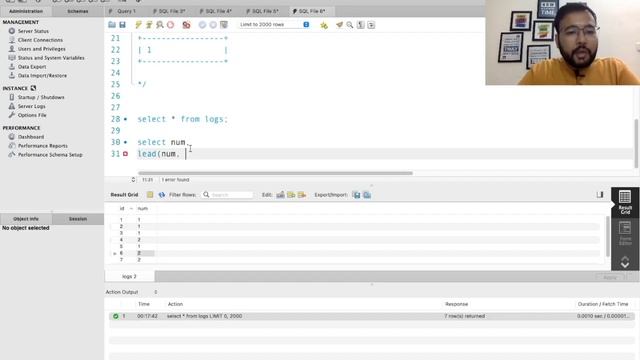Screen dimensions: 640x360
Task: Beautify the query with the broom icon
Action: tap(339, 25)
